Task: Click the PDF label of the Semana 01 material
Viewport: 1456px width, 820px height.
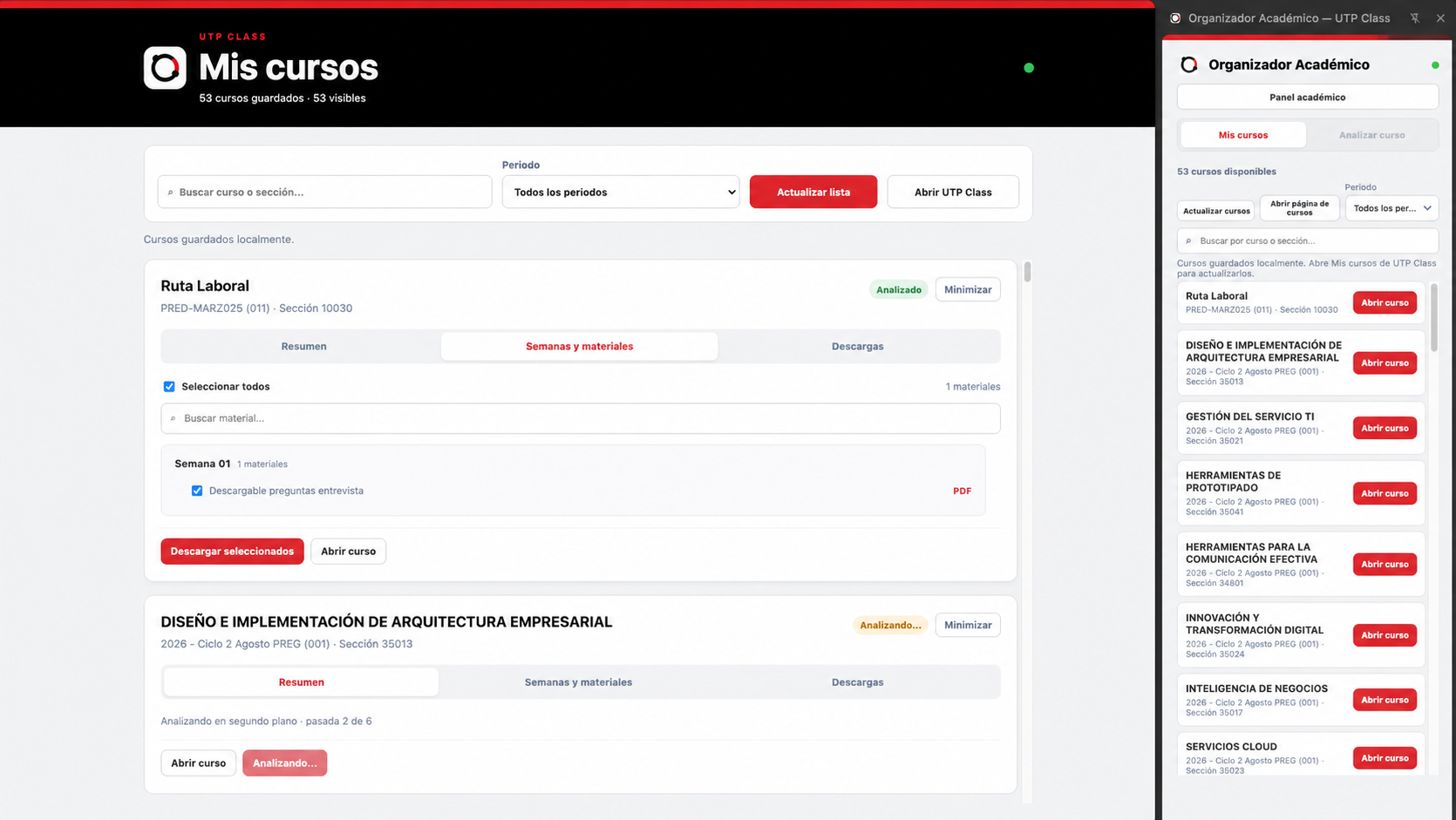Action: 962,491
